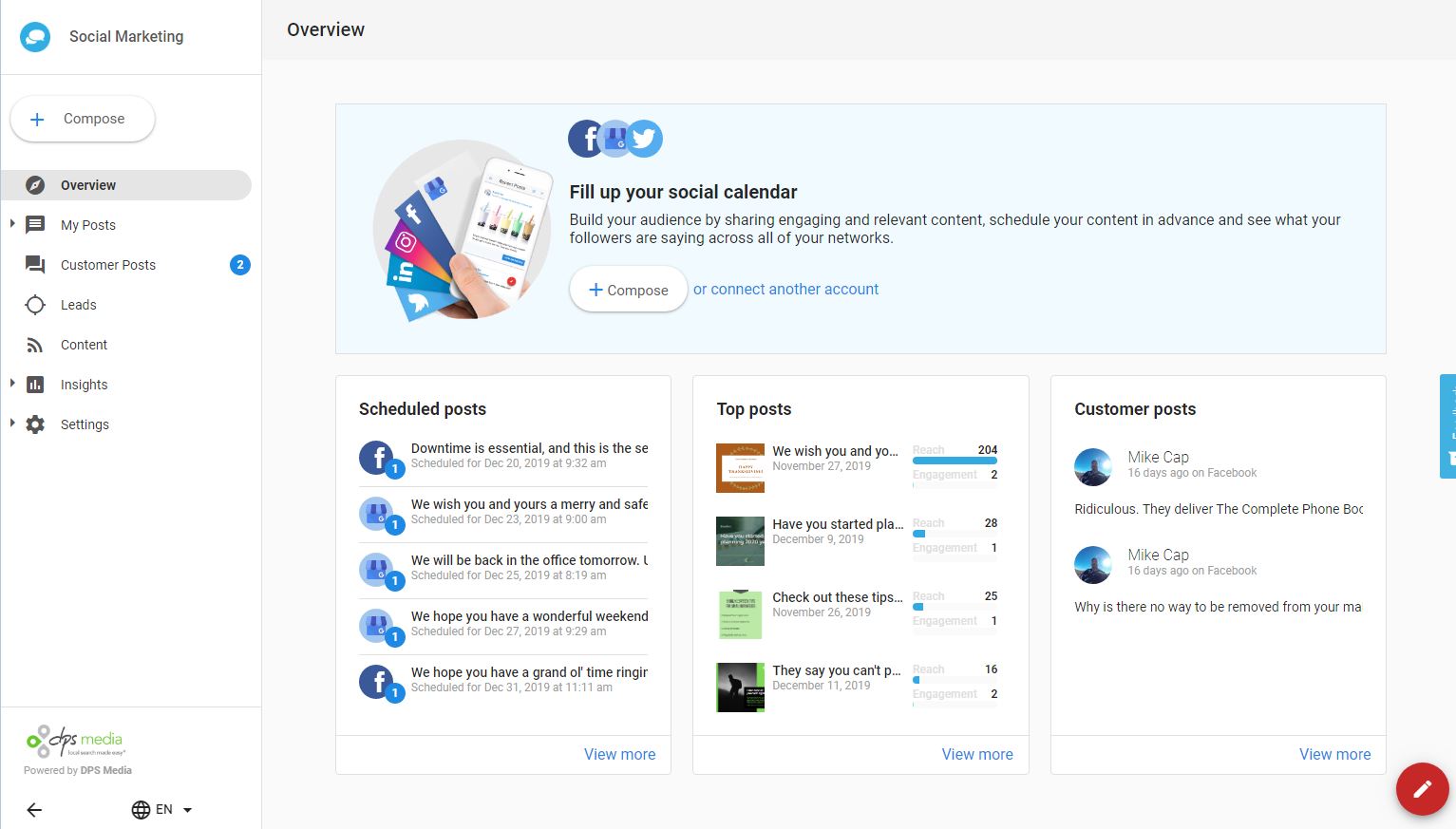Click the red pencil floating compose button
The image size is (1456, 829).
pos(1422,788)
